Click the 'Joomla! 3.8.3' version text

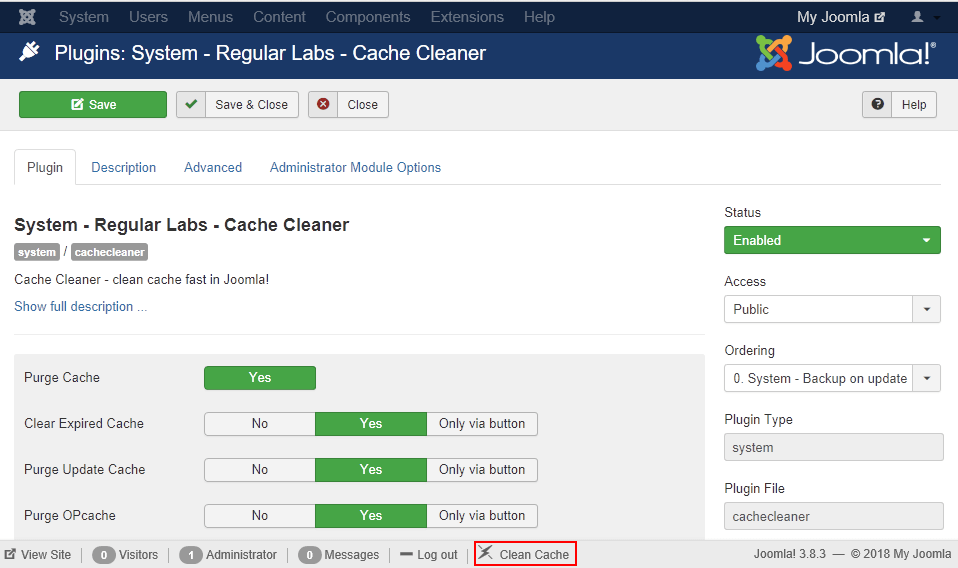(x=789, y=554)
